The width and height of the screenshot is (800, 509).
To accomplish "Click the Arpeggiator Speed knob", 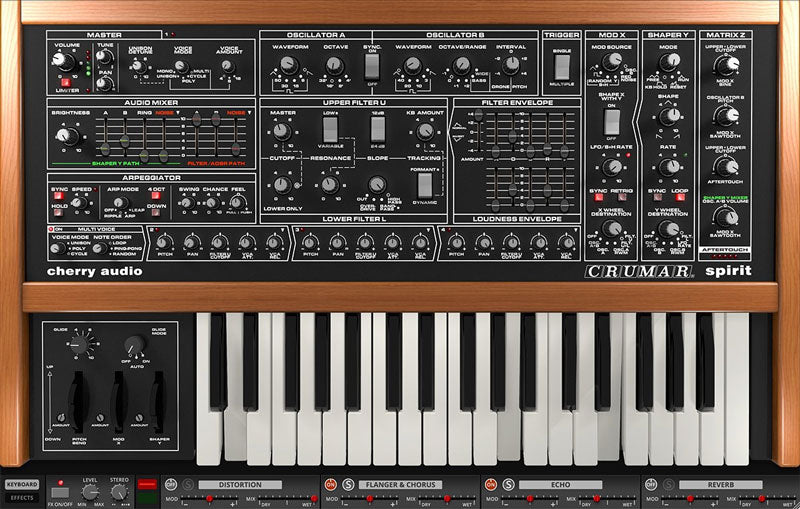I will (x=78, y=202).
